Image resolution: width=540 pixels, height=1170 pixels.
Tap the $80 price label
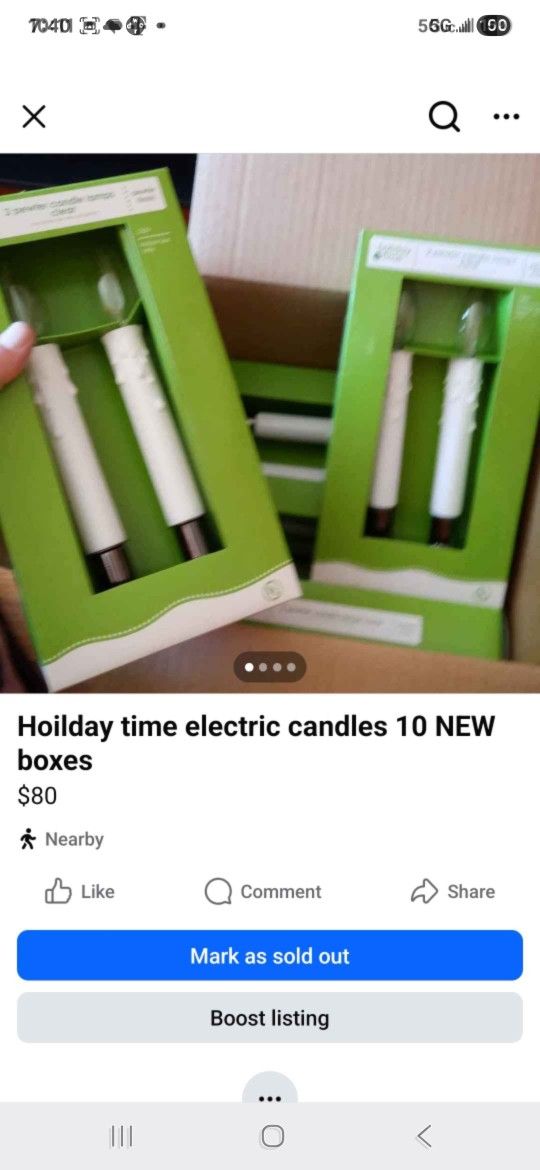click(37, 797)
